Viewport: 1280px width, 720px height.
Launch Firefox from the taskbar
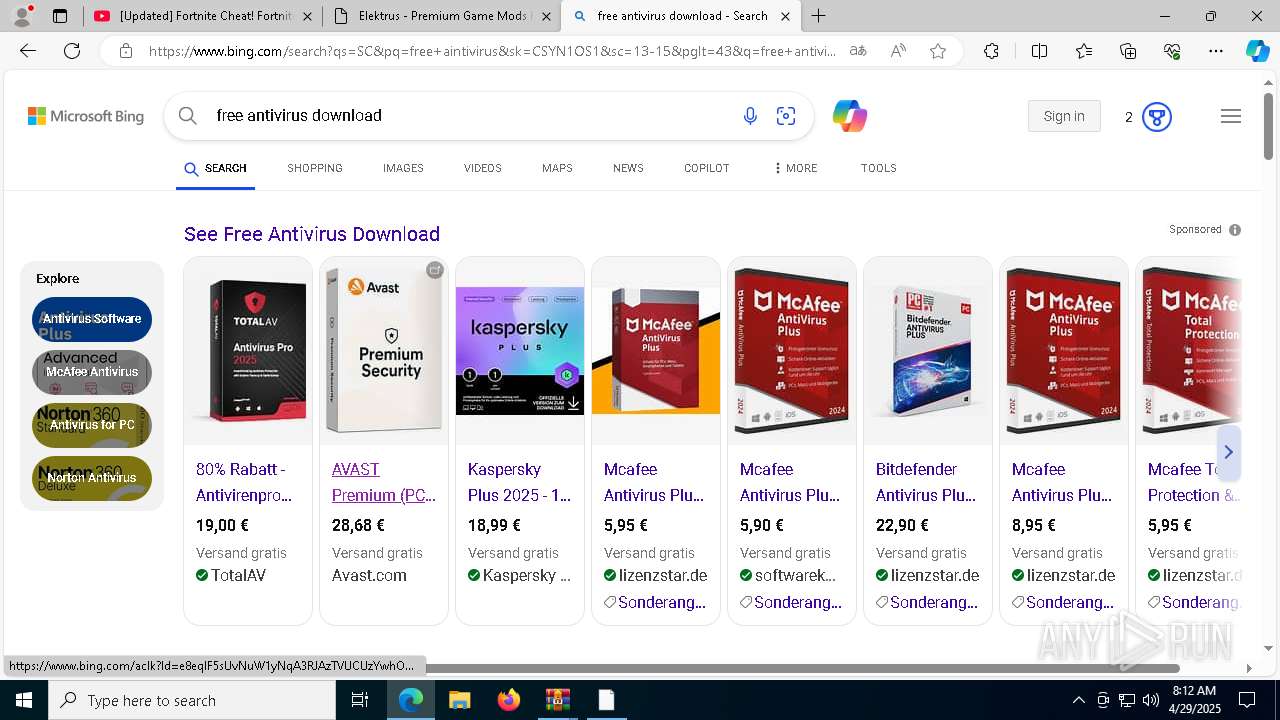tap(508, 700)
